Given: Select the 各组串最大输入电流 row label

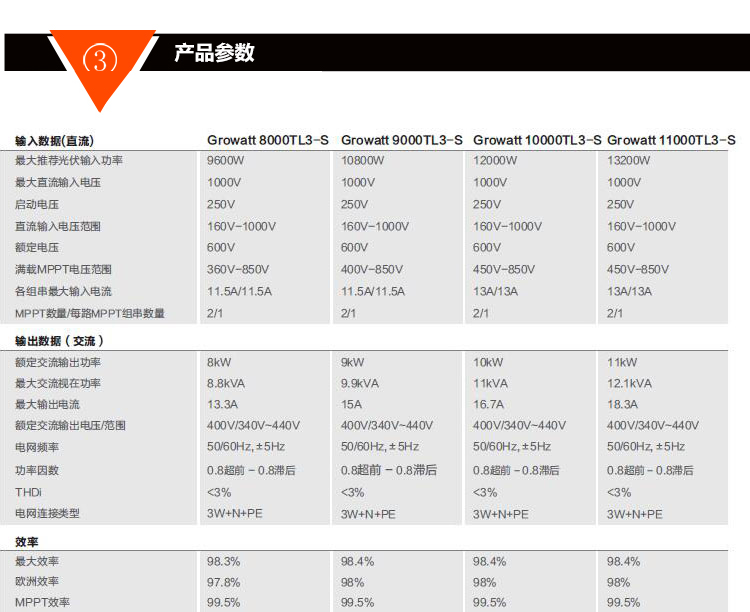Looking at the screenshot, I should 63,291.
